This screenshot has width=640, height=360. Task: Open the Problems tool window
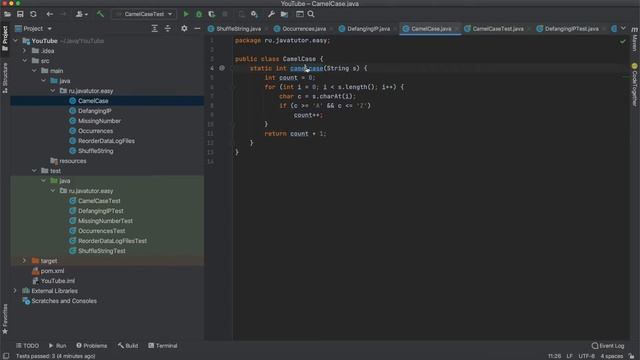tap(92, 346)
